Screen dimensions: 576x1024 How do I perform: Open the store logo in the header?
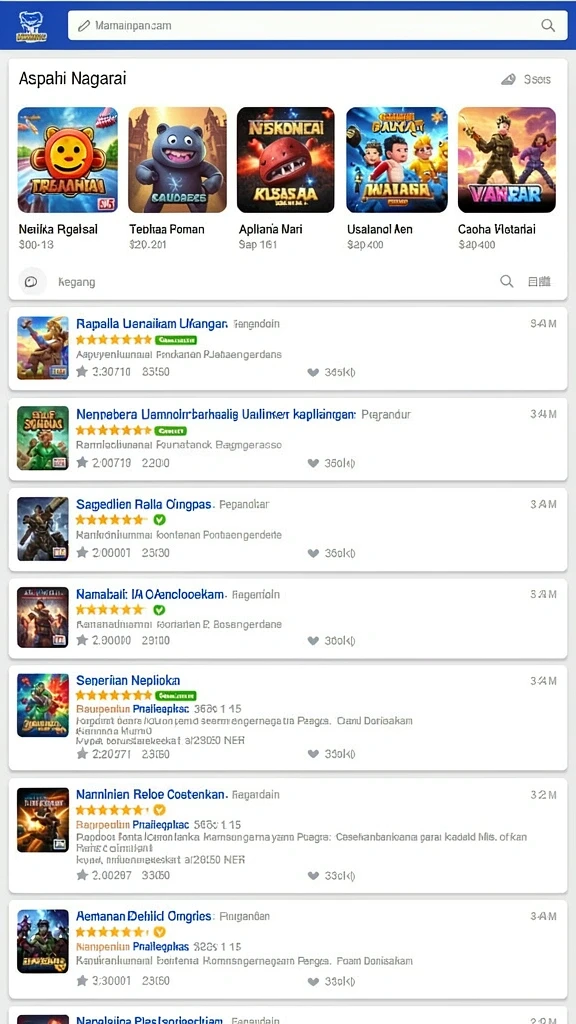tap(33, 26)
